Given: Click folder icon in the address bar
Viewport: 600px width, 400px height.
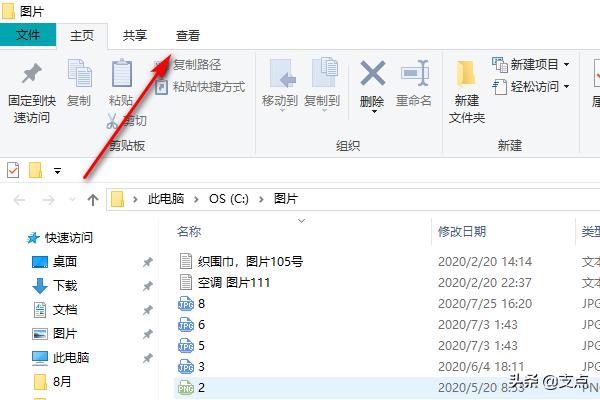Looking at the screenshot, I should click(x=117, y=199).
